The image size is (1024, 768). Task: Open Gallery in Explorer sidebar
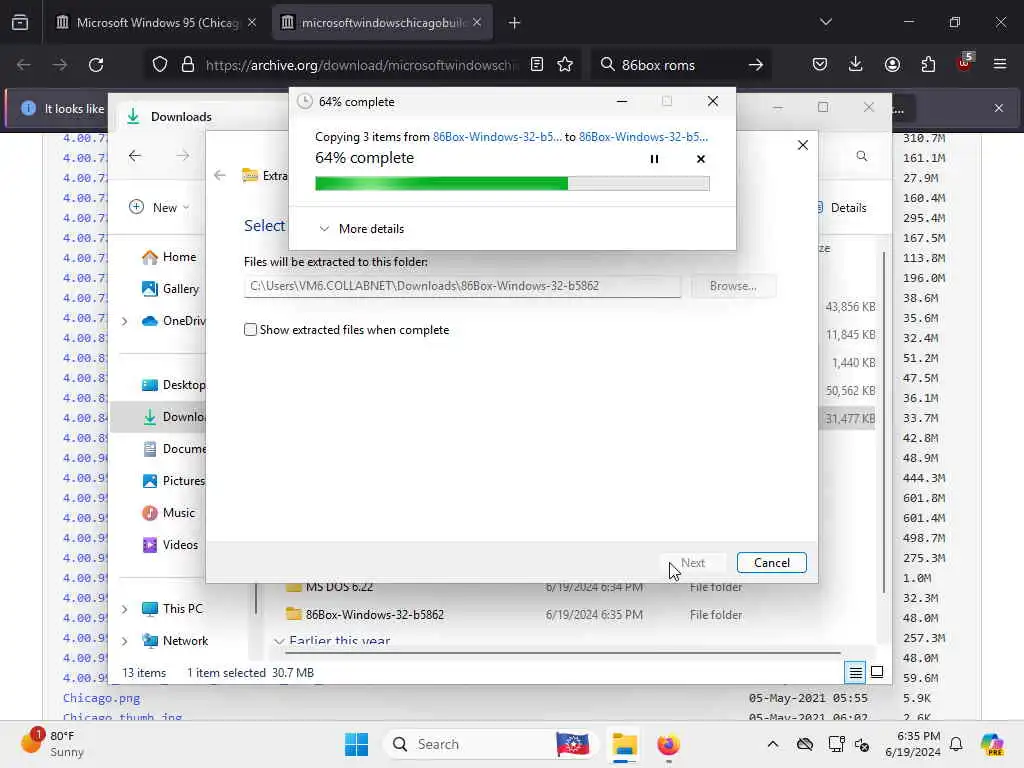(170, 289)
